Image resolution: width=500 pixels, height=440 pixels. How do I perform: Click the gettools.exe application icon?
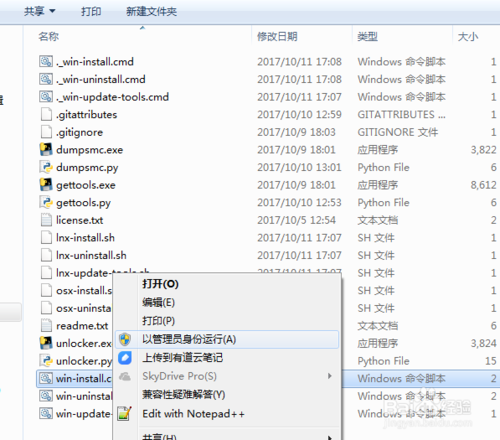pos(46,185)
